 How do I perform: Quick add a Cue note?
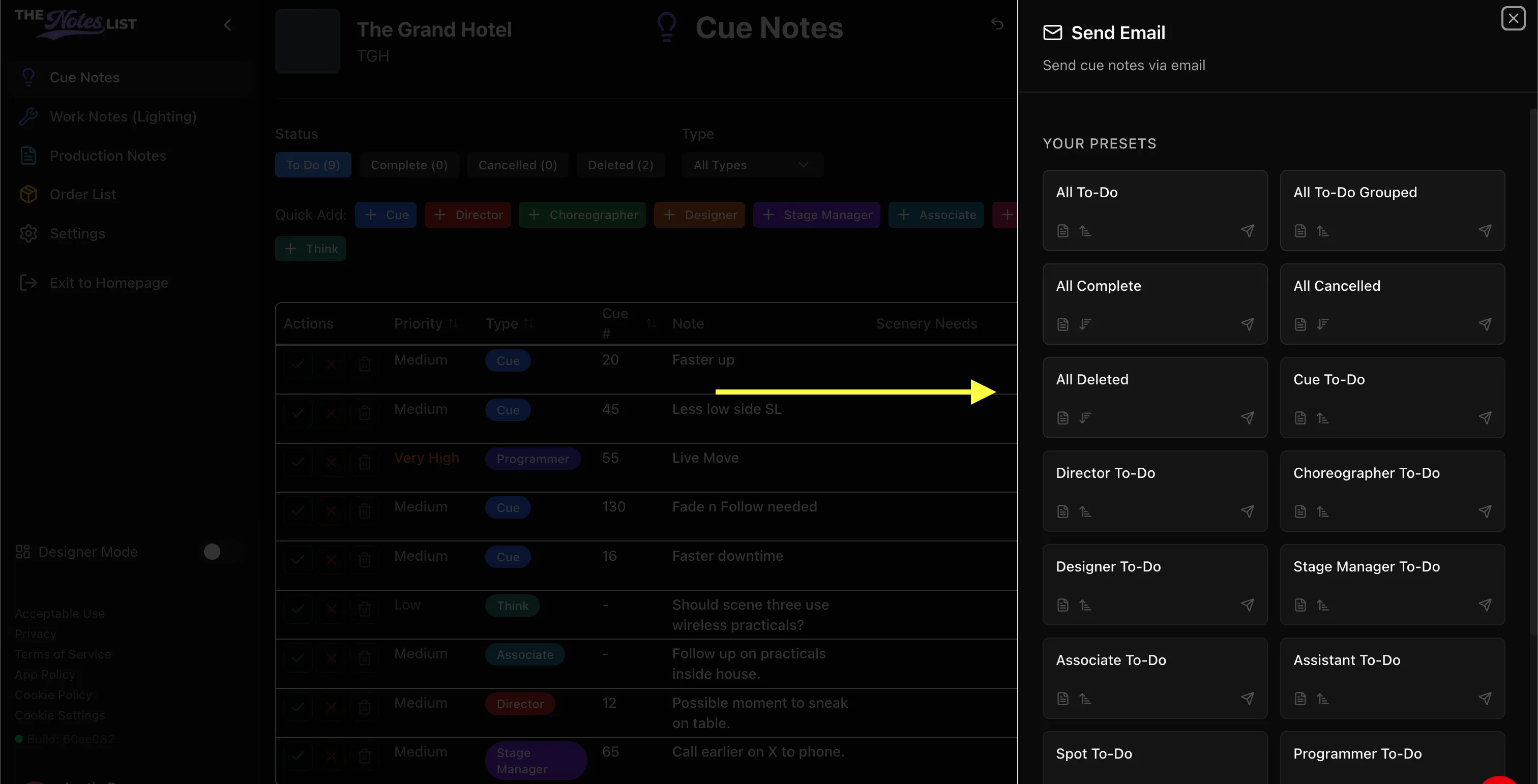pos(386,215)
